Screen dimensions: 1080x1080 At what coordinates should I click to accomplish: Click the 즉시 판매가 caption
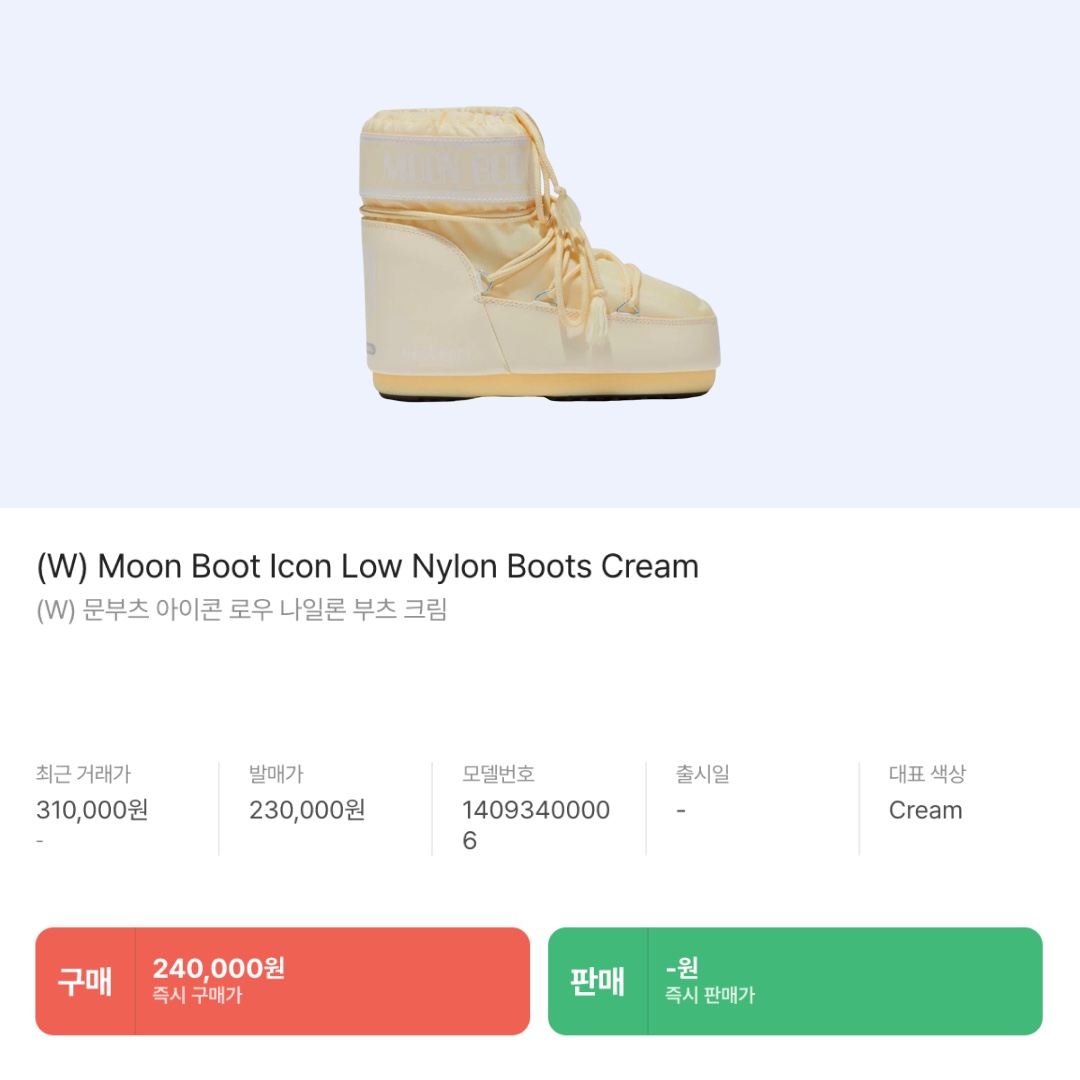(x=710, y=996)
